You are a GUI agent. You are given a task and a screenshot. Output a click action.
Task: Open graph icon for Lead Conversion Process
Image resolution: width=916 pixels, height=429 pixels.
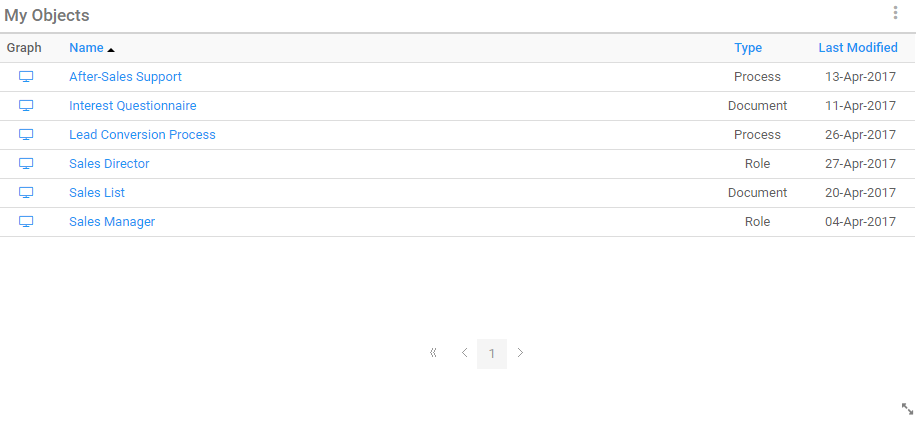26,135
